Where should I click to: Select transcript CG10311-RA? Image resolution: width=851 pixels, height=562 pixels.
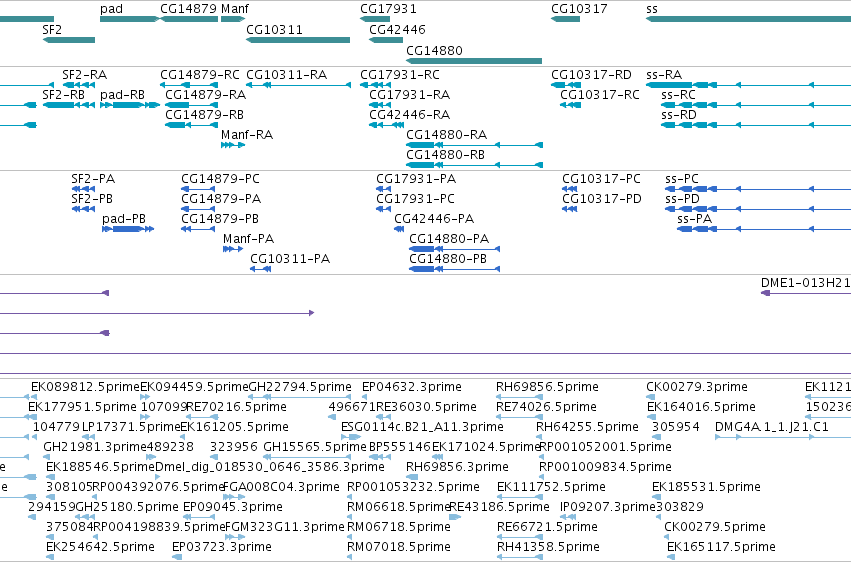pyautogui.click(x=287, y=75)
